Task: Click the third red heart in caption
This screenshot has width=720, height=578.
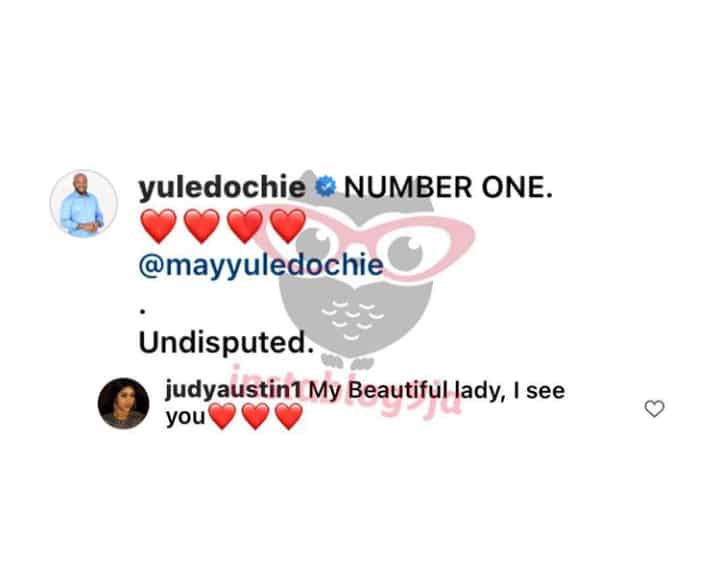Action: point(245,225)
